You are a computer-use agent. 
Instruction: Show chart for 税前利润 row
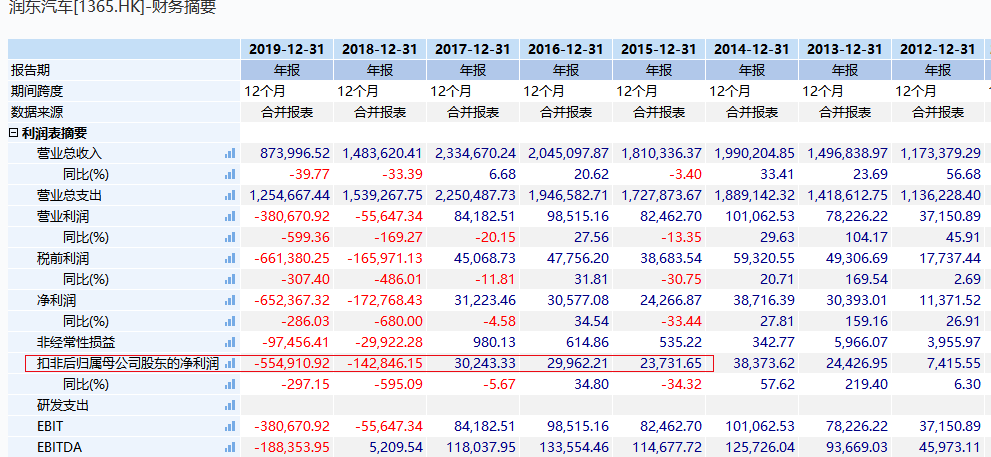[x=230, y=258]
